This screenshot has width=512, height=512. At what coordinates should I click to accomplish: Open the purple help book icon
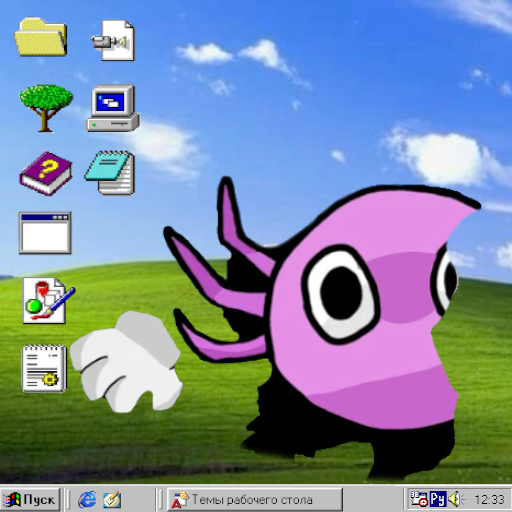coord(46,173)
